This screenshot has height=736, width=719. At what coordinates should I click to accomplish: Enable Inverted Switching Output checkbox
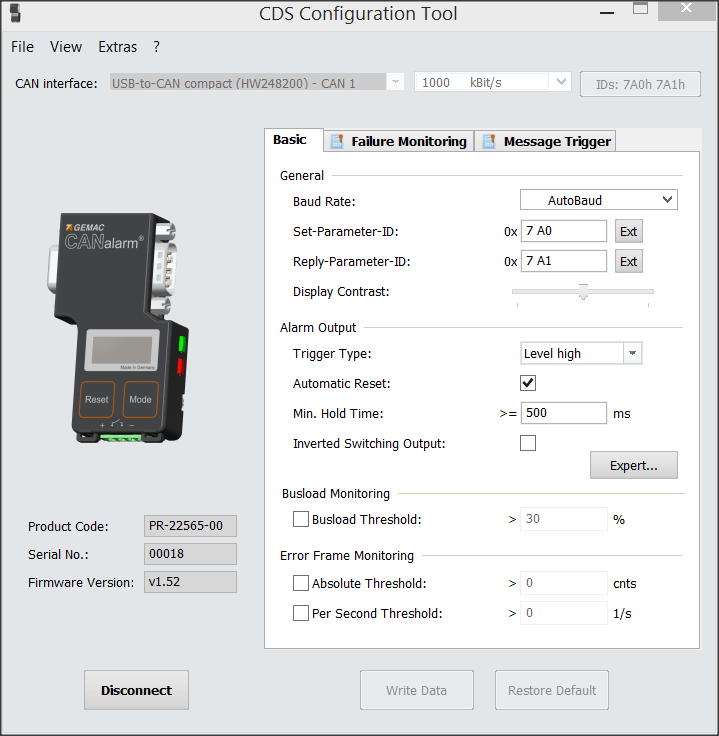[528, 443]
